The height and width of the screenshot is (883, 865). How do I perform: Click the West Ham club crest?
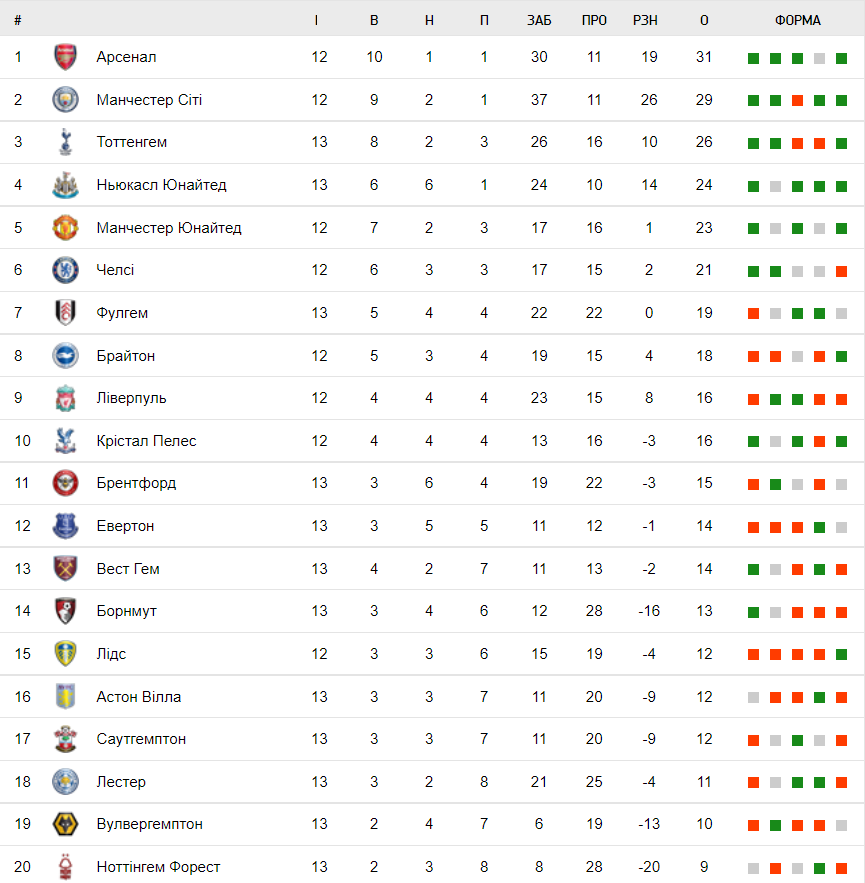[x=65, y=569]
